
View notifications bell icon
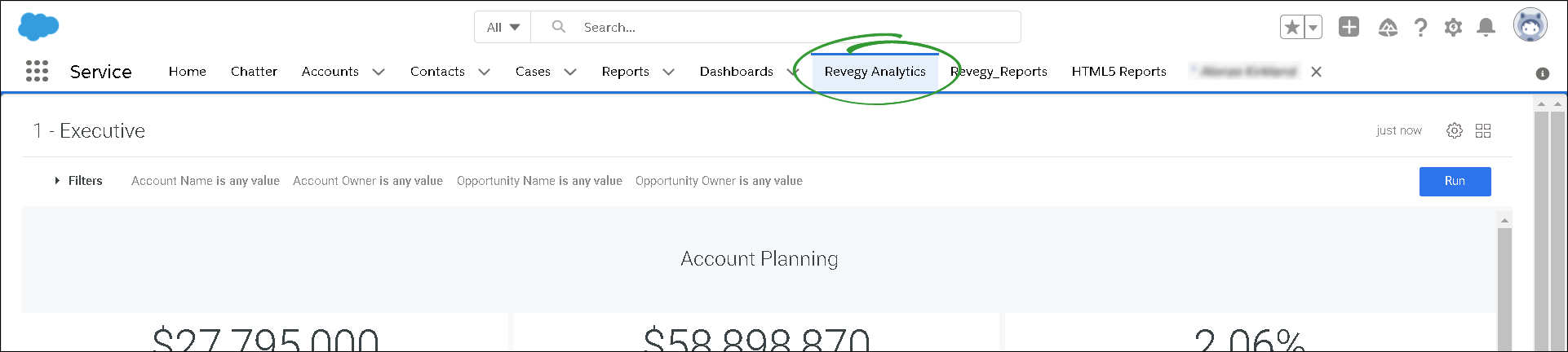[1486, 28]
